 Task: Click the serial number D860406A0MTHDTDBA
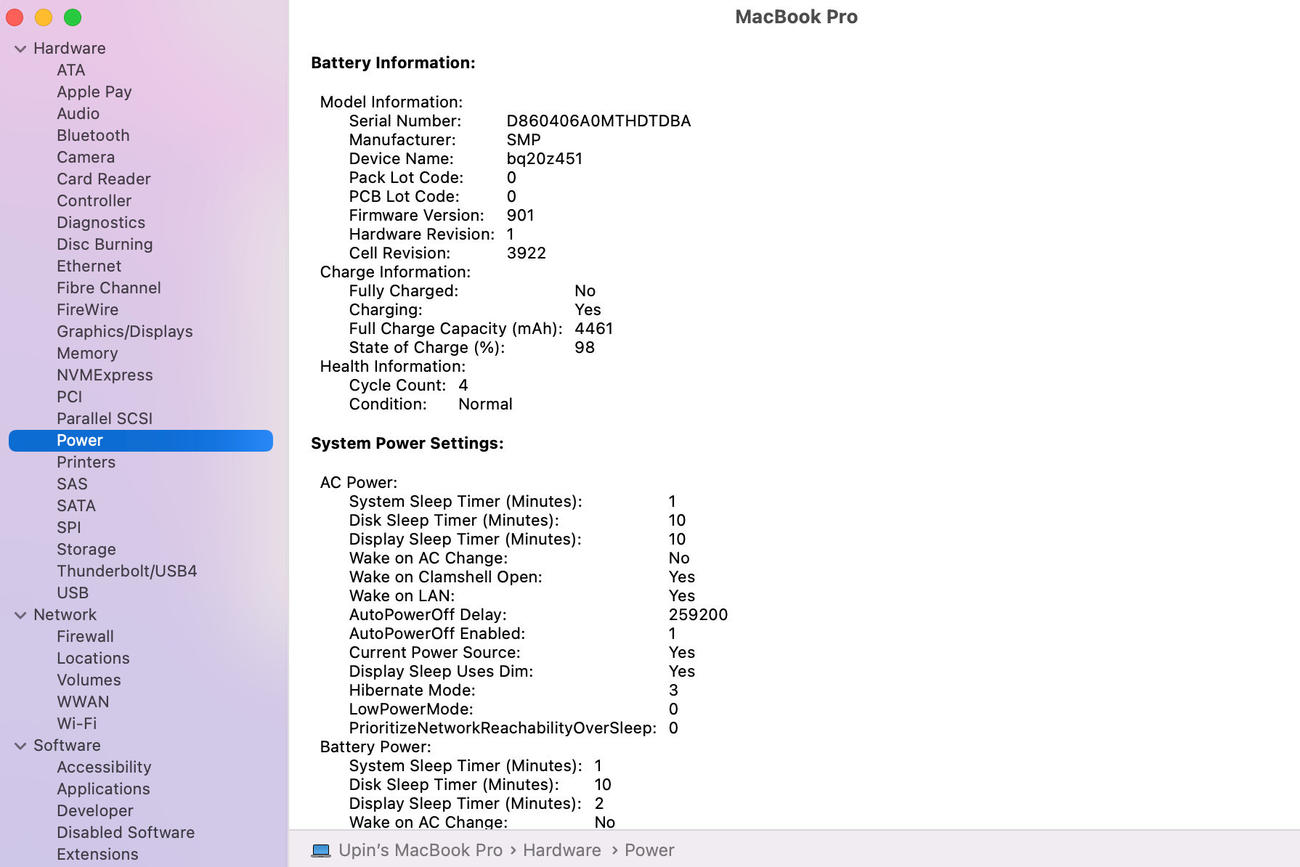point(599,121)
